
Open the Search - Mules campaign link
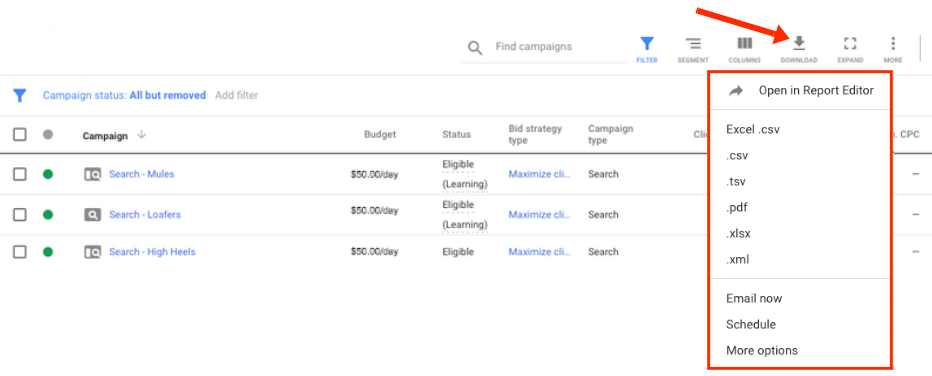coord(141,174)
